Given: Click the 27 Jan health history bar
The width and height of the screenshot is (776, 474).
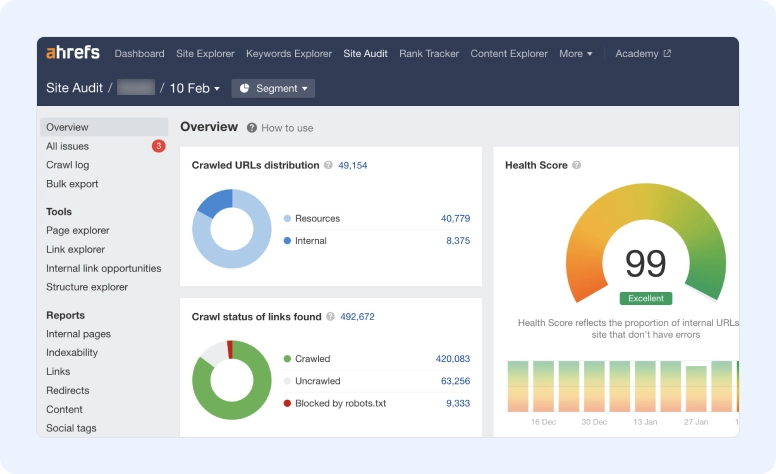Looking at the screenshot, I should 696,389.
